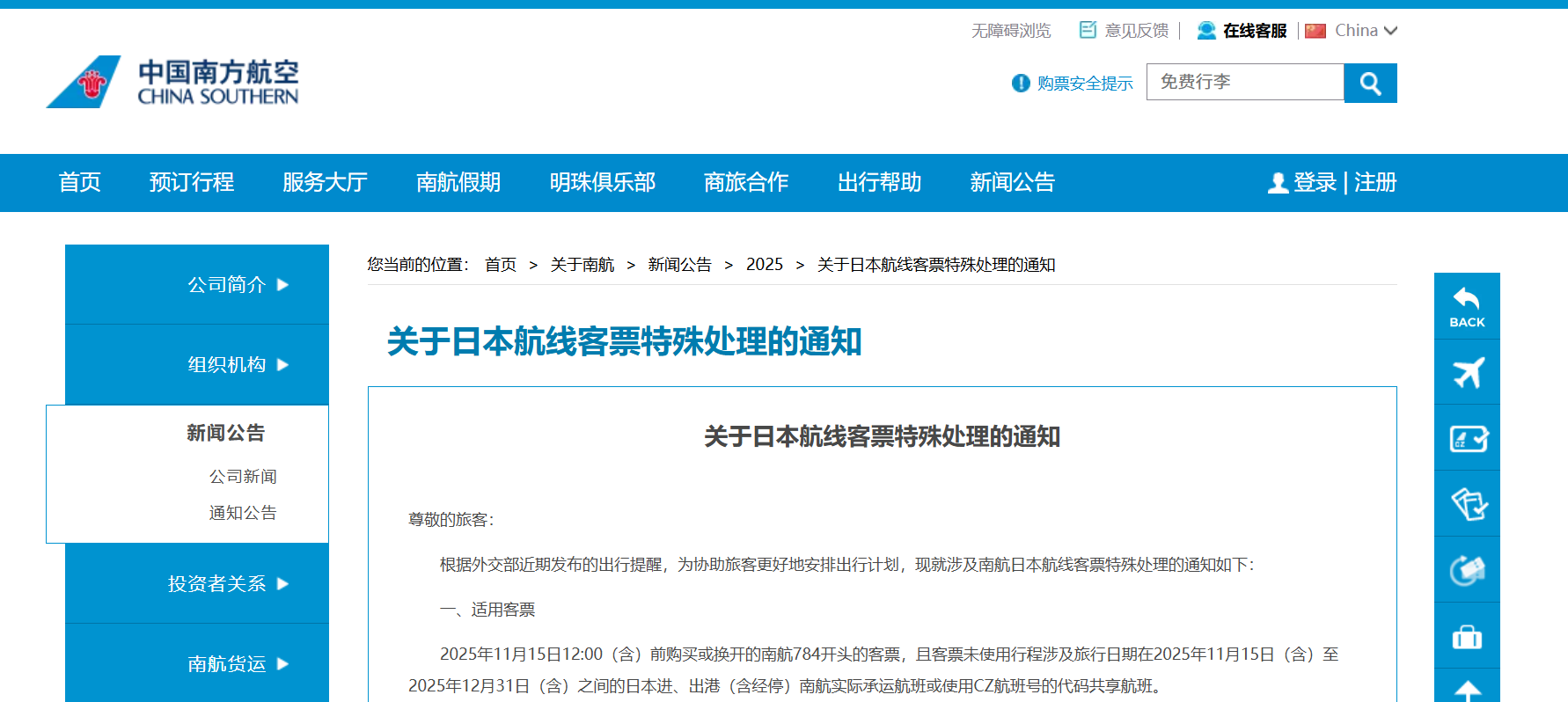Open the 商旅合作 menu
Screen dimensions: 1568x702
[746, 182]
